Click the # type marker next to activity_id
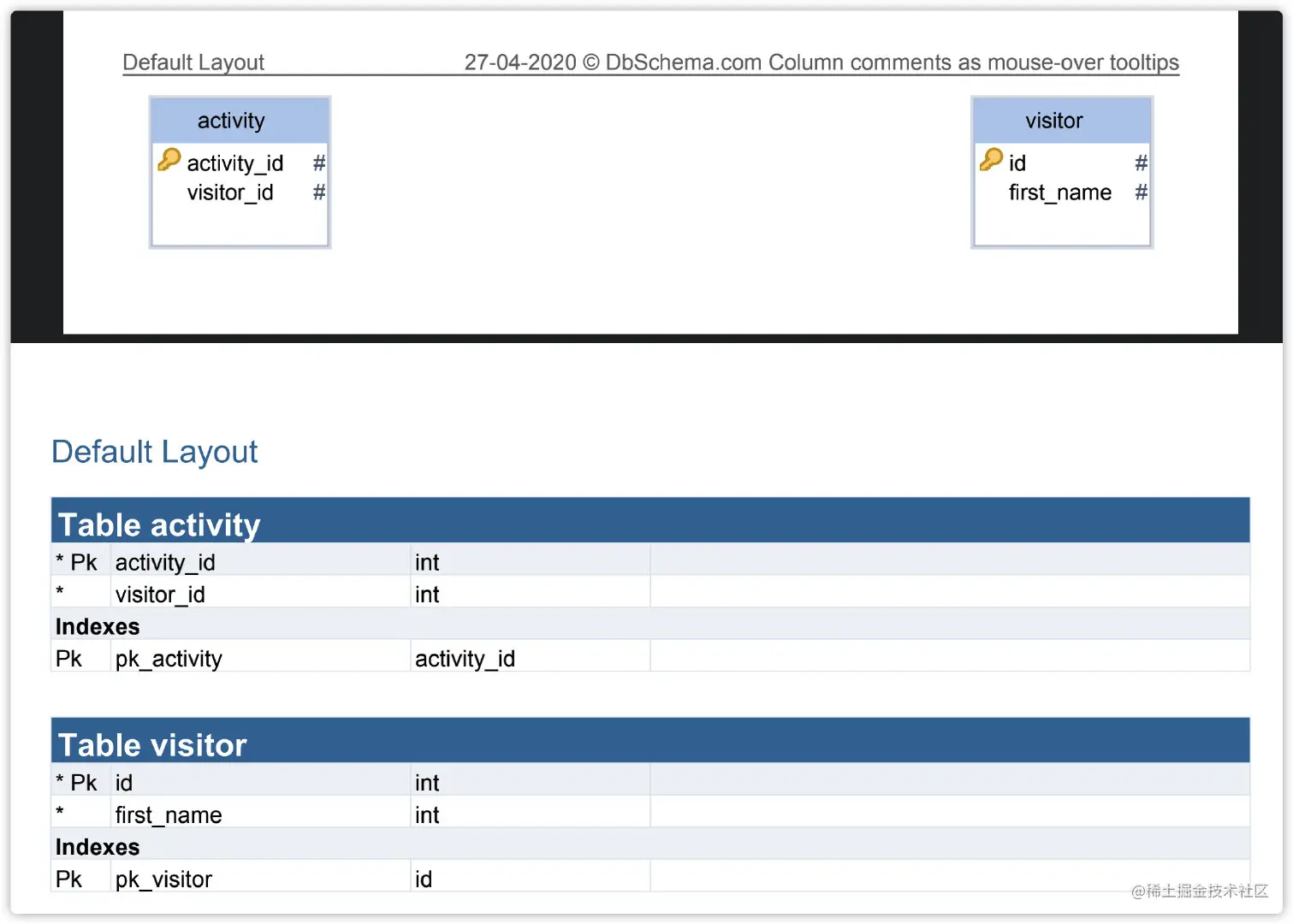This screenshot has height=924, width=1293. (319, 163)
